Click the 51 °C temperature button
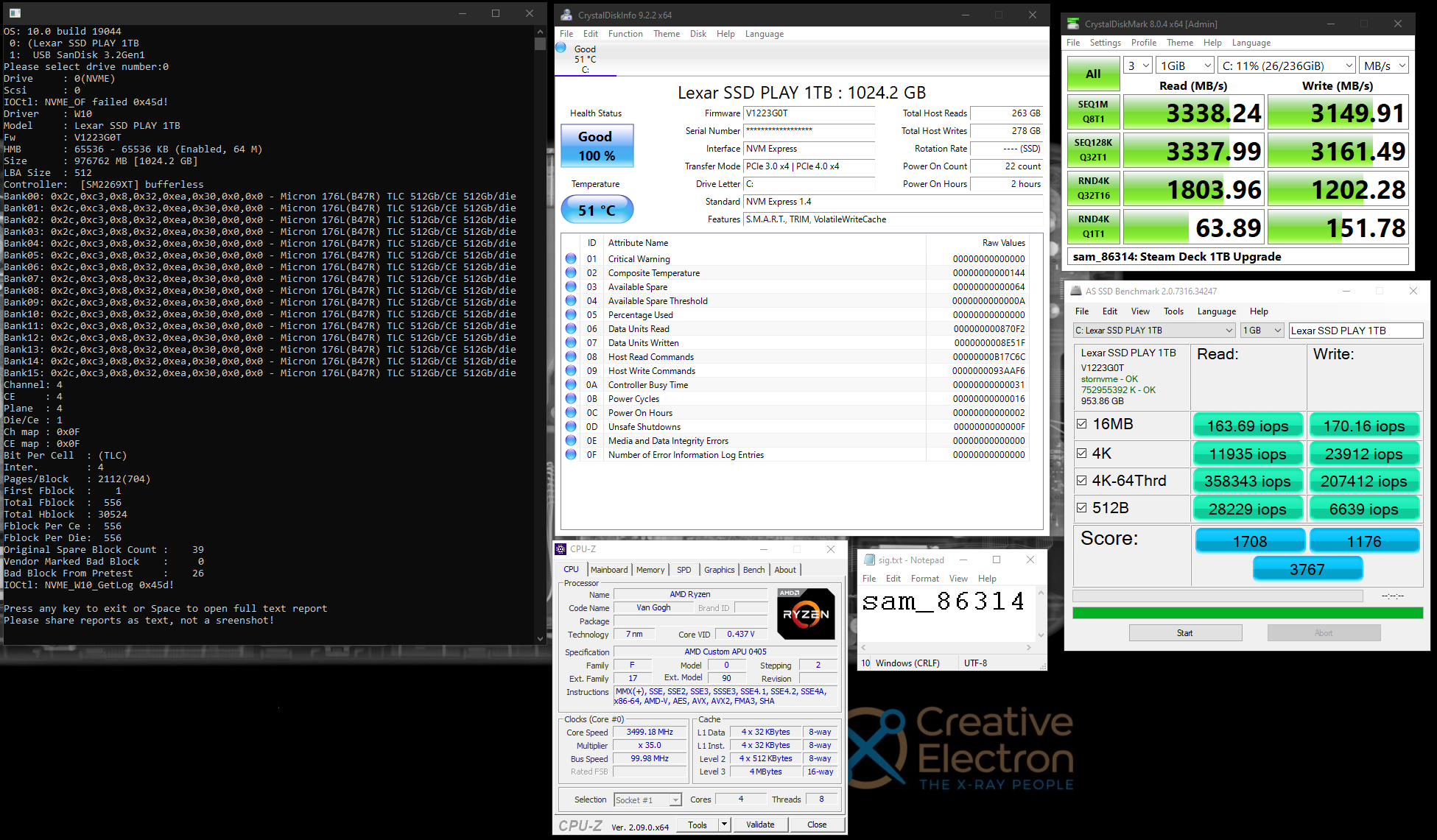 [597, 210]
